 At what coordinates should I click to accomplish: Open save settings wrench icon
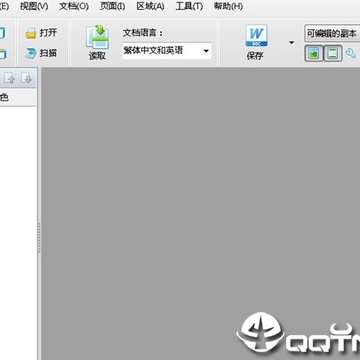pos(351,53)
